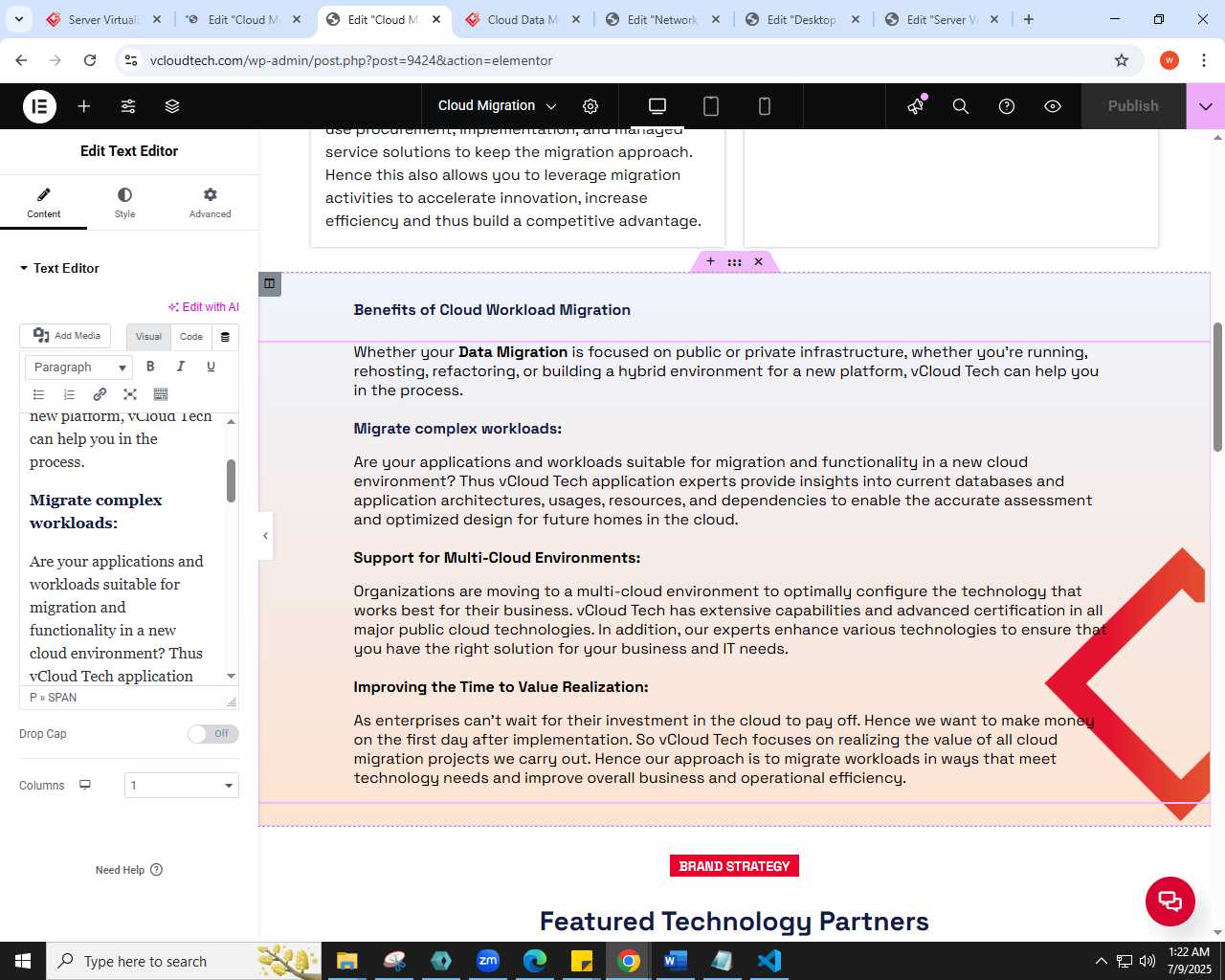Open Visual Studio Code from taskbar
1225x980 pixels.
769,961
